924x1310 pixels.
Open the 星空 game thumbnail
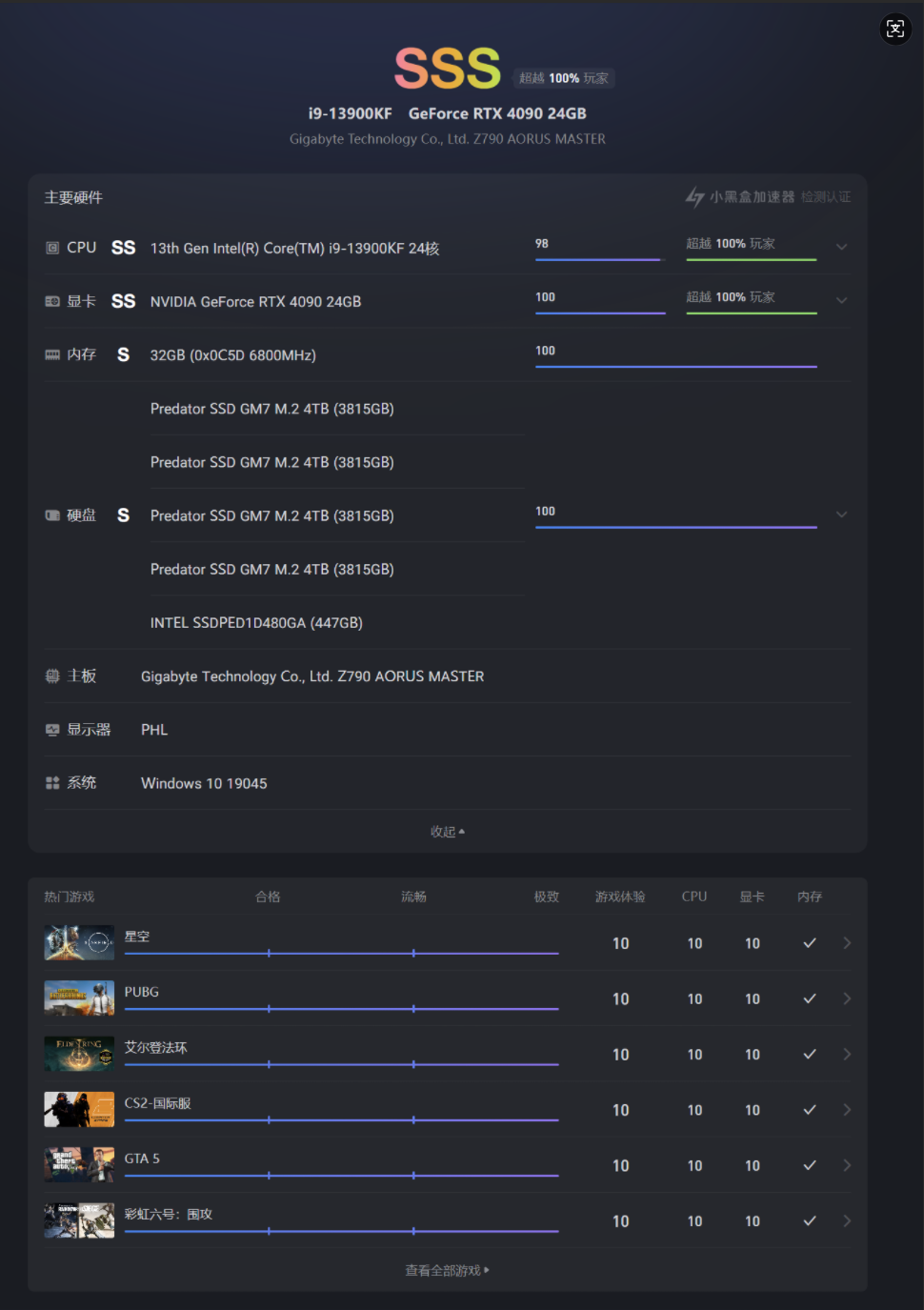(79, 943)
